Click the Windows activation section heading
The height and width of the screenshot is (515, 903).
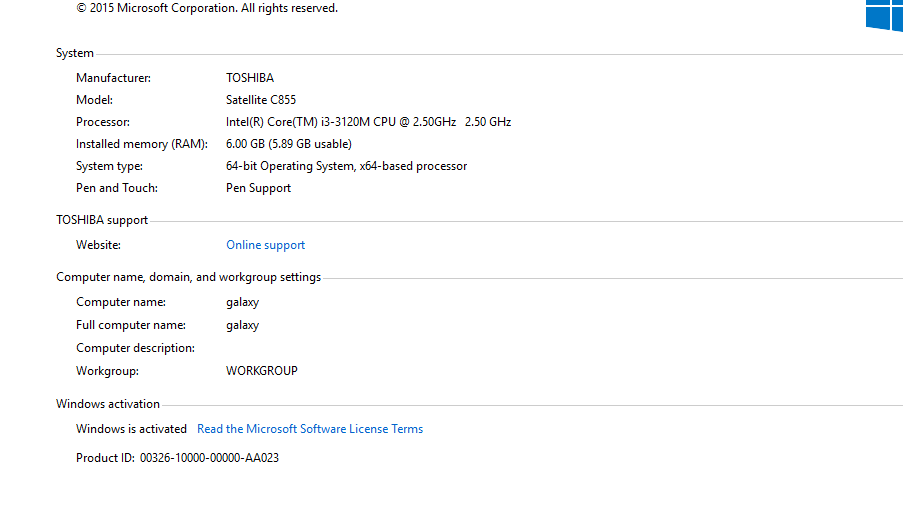click(x=108, y=404)
